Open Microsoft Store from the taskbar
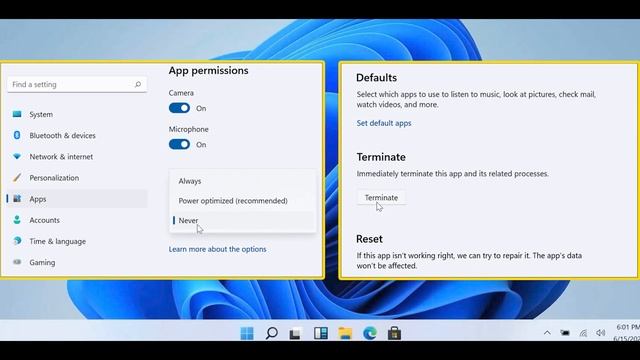 (394, 333)
